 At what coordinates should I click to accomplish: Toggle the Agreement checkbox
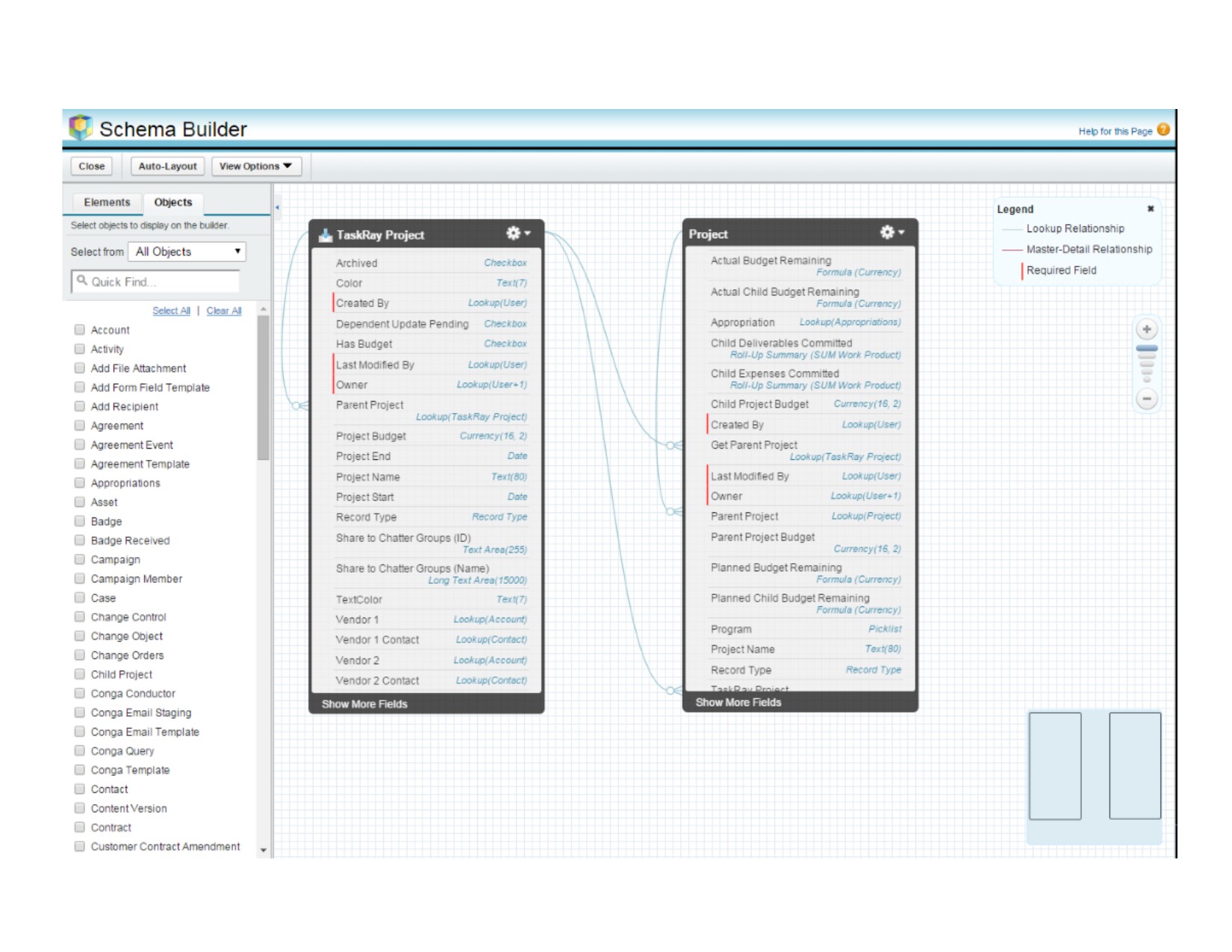79,426
